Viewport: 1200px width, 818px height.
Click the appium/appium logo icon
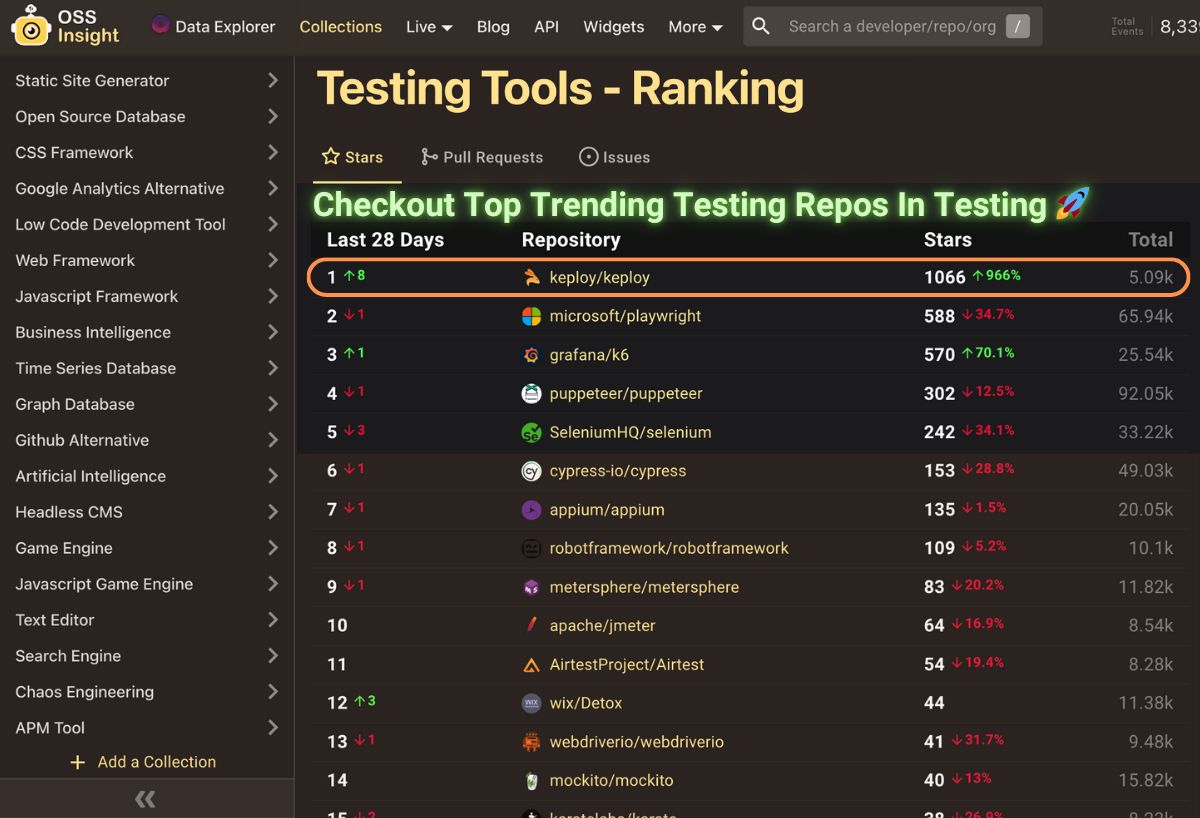(532, 510)
